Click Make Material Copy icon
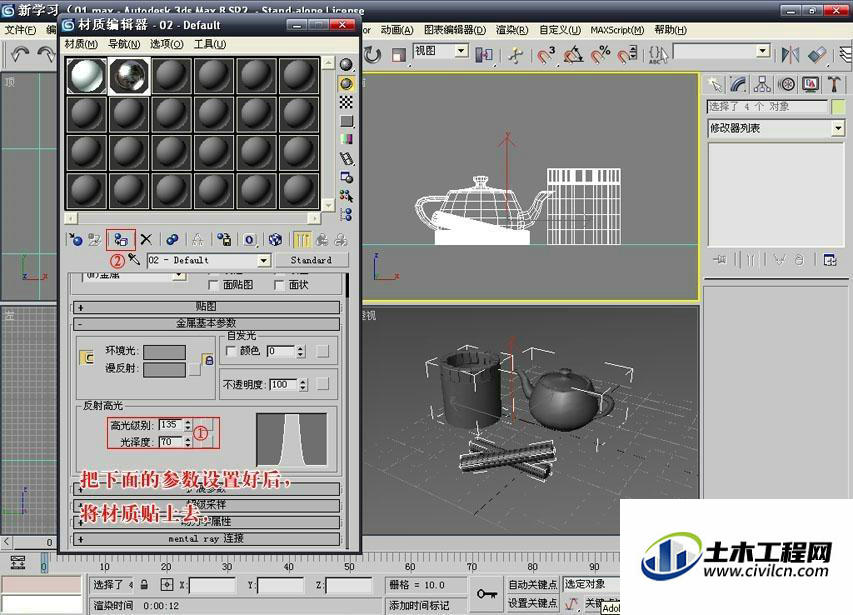 (172, 240)
